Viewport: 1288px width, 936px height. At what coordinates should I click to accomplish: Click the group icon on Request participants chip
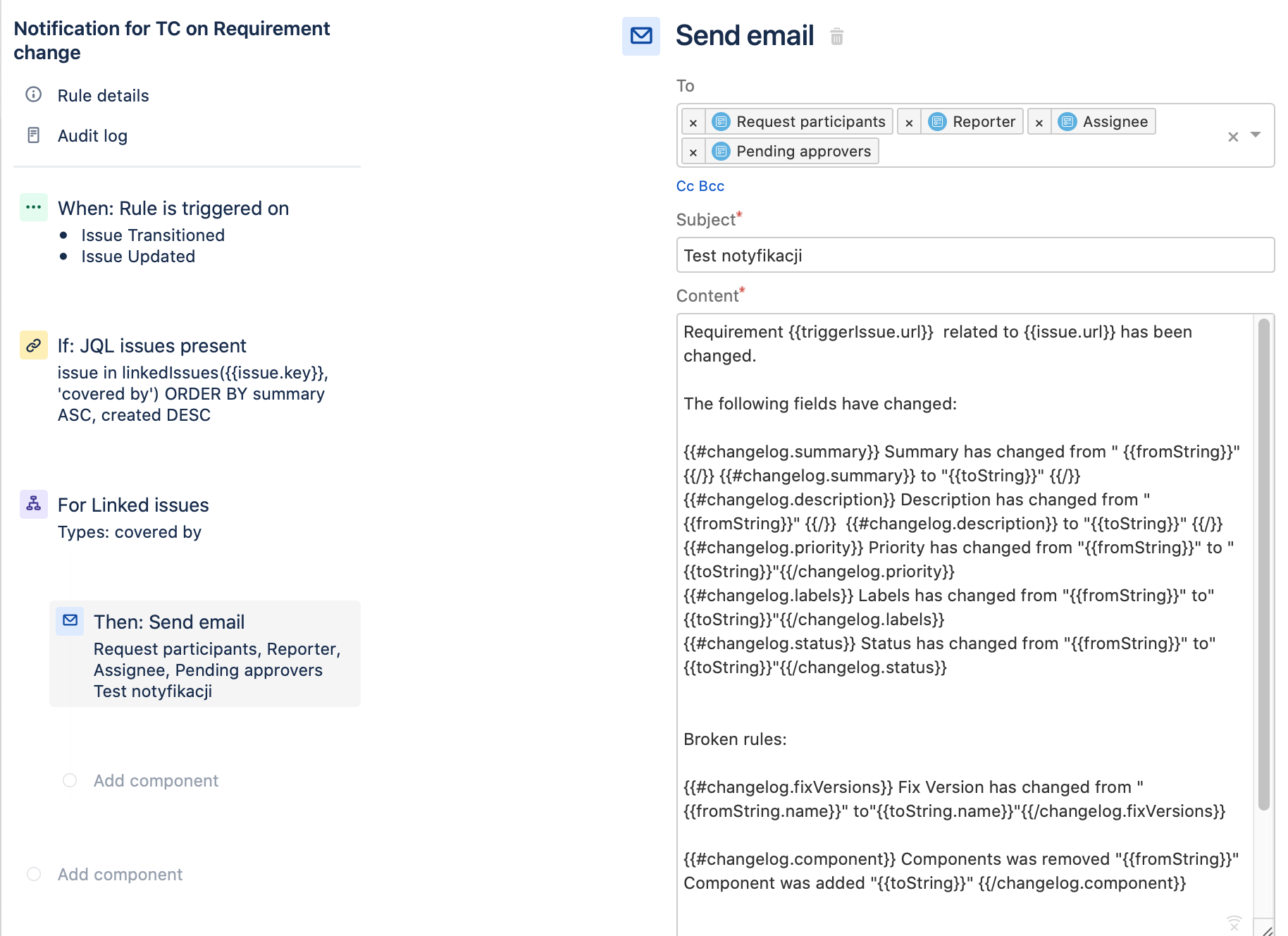(x=720, y=121)
